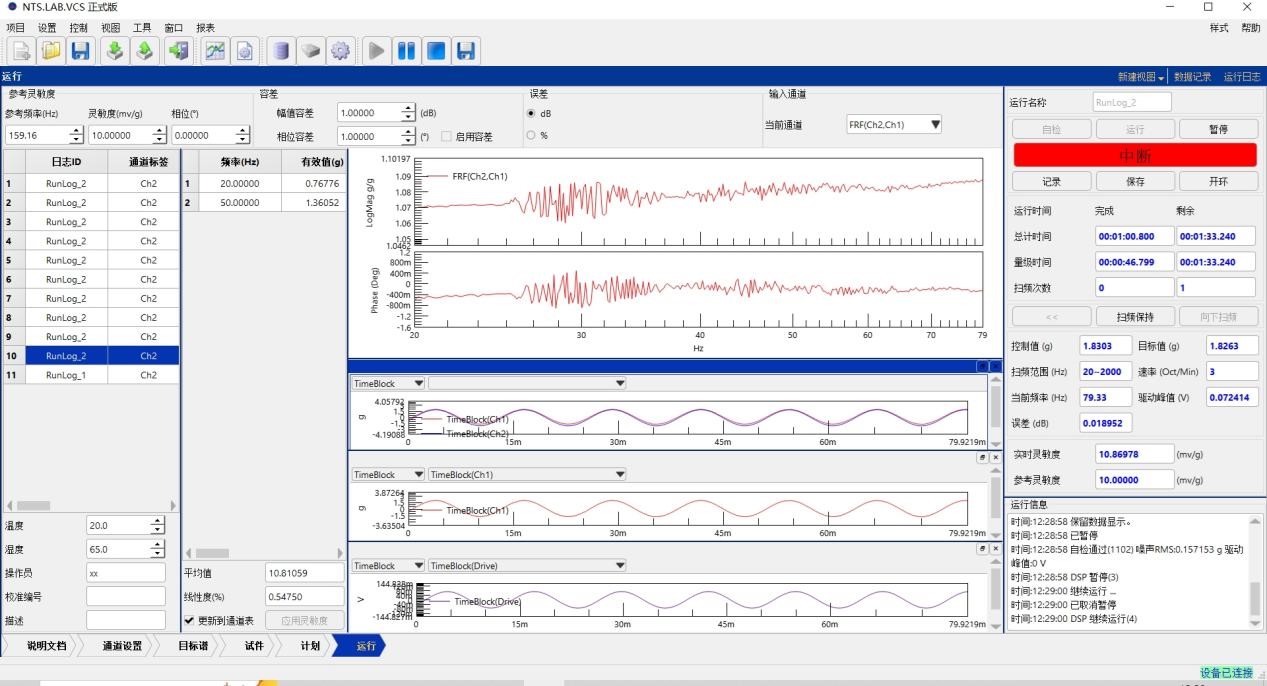Enable the 启用容差 checkbox
The image size is (1267, 686).
click(446, 137)
